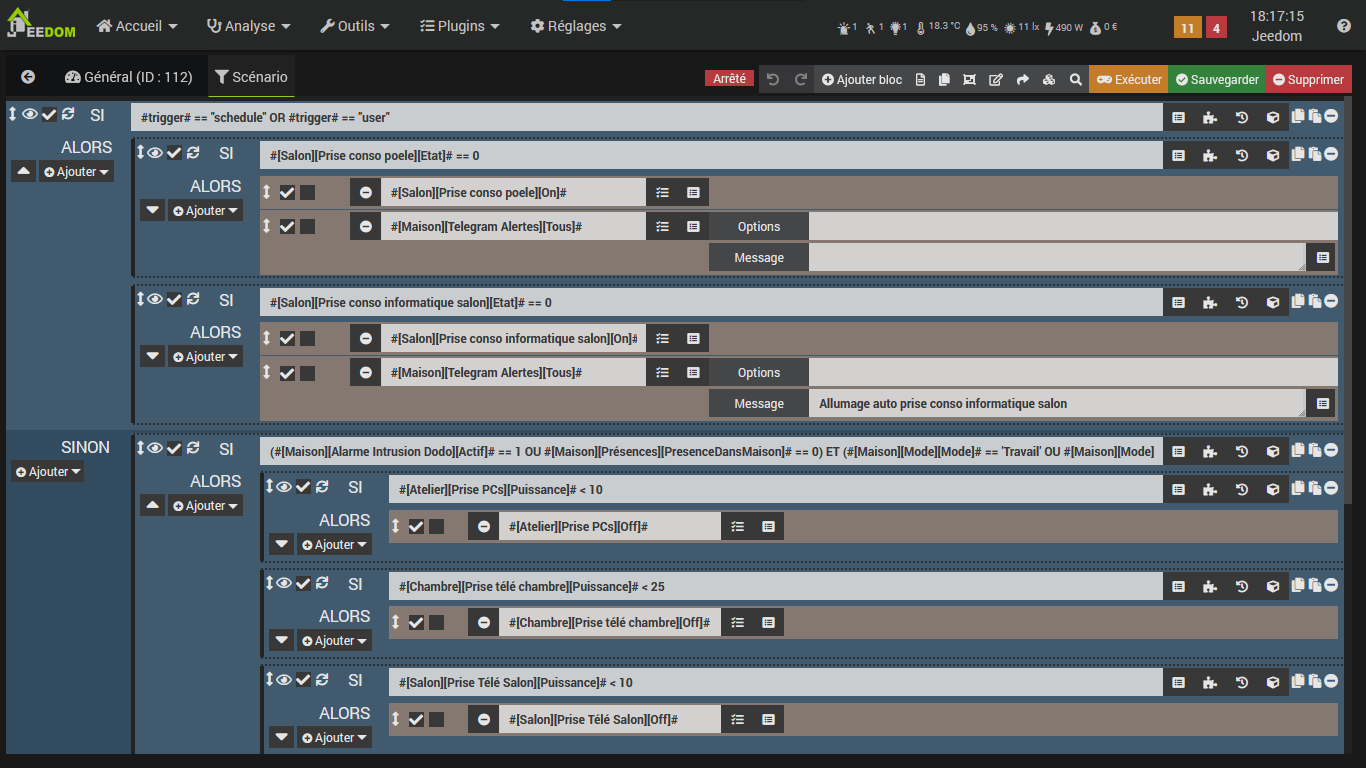Click the undo arrow in the scenario toolbar

point(772,80)
